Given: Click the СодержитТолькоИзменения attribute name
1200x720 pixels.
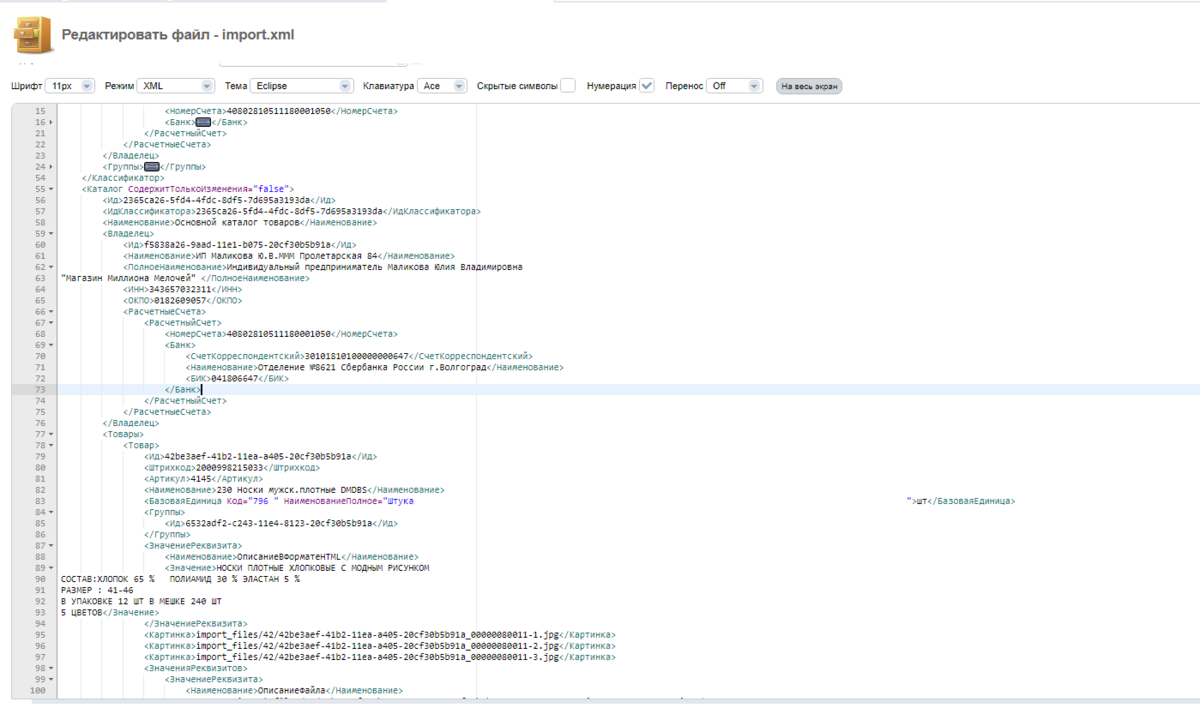Looking at the screenshot, I should (190, 188).
